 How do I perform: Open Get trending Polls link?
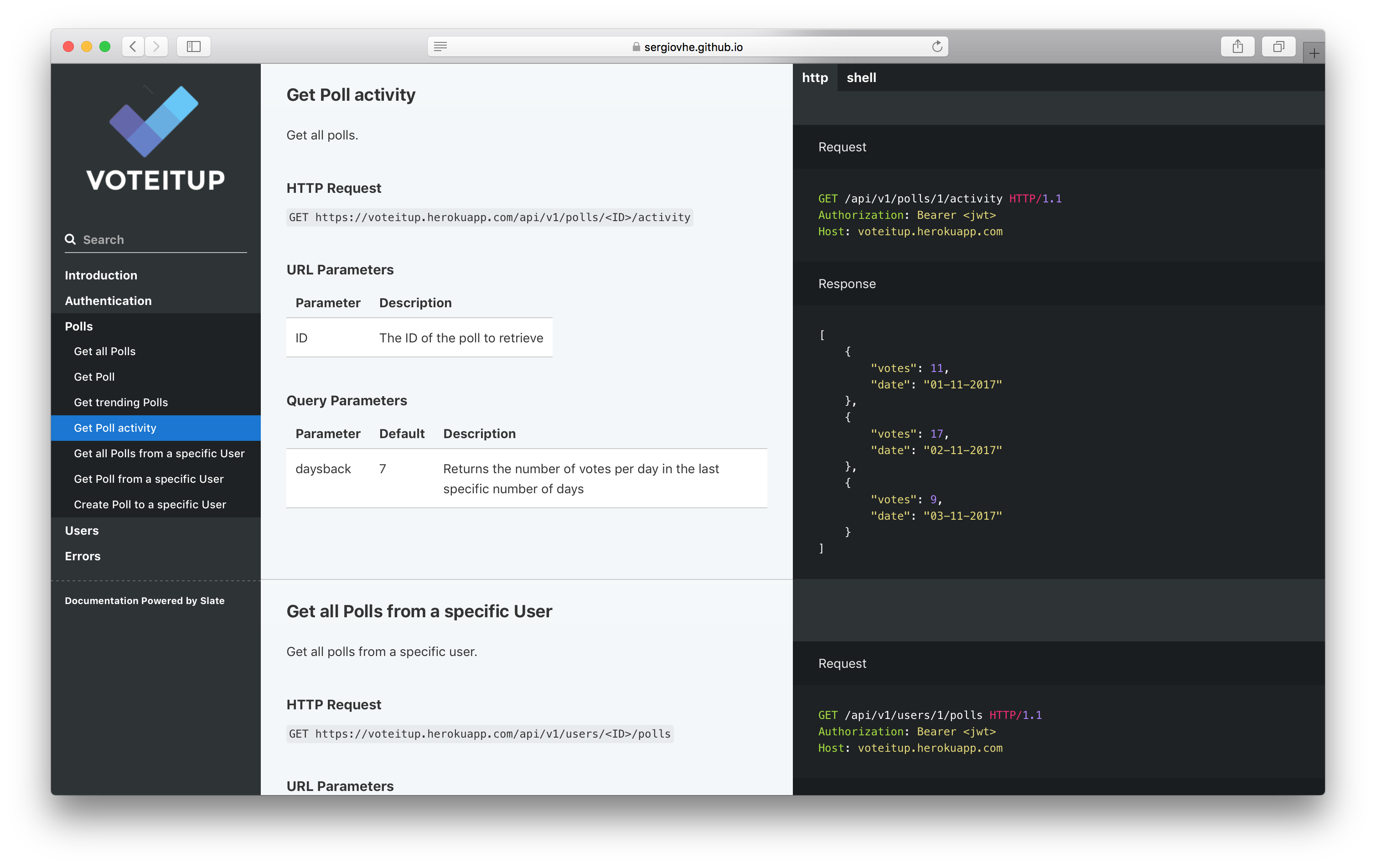click(120, 402)
